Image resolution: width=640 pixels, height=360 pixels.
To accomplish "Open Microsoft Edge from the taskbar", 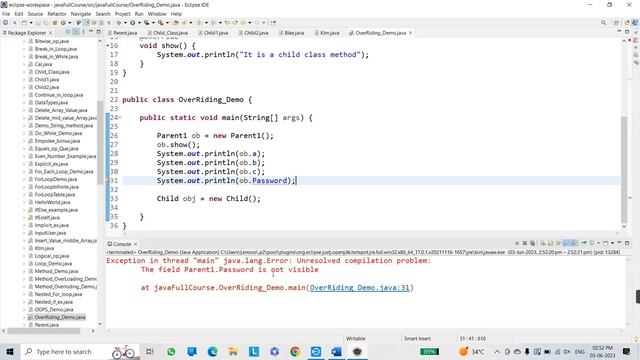I will (212, 351).
